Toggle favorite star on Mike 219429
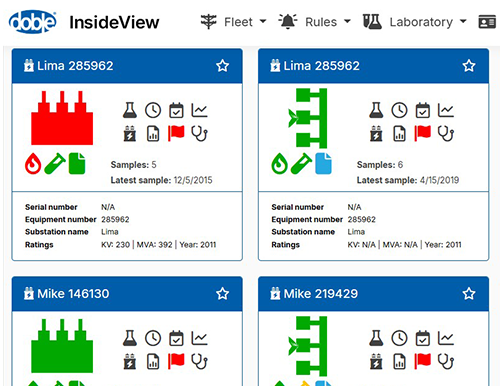500x386 pixels. tap(469, 294)
